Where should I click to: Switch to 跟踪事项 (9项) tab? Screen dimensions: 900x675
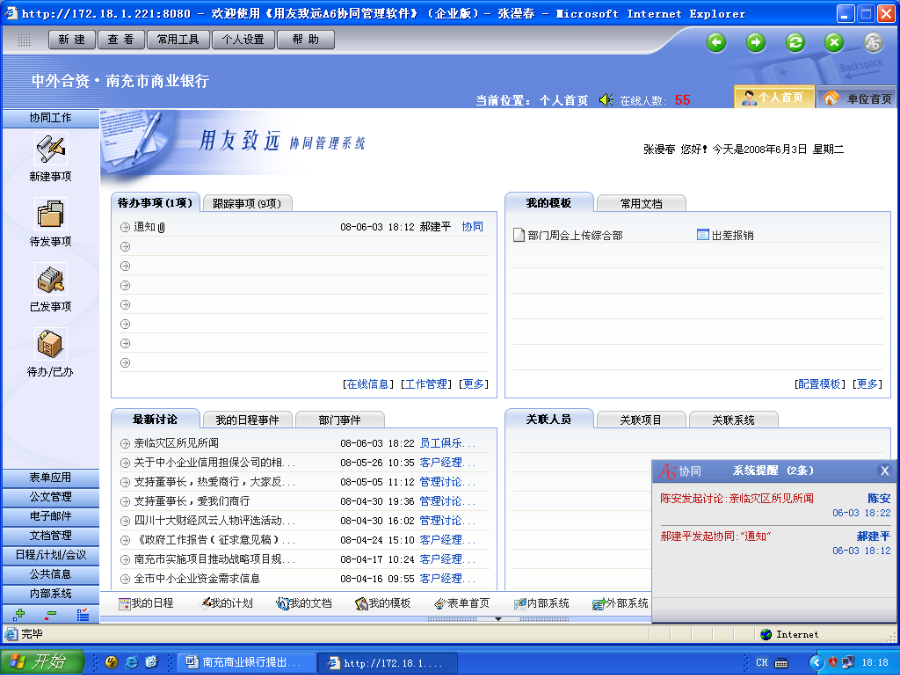tap(247, 204)
